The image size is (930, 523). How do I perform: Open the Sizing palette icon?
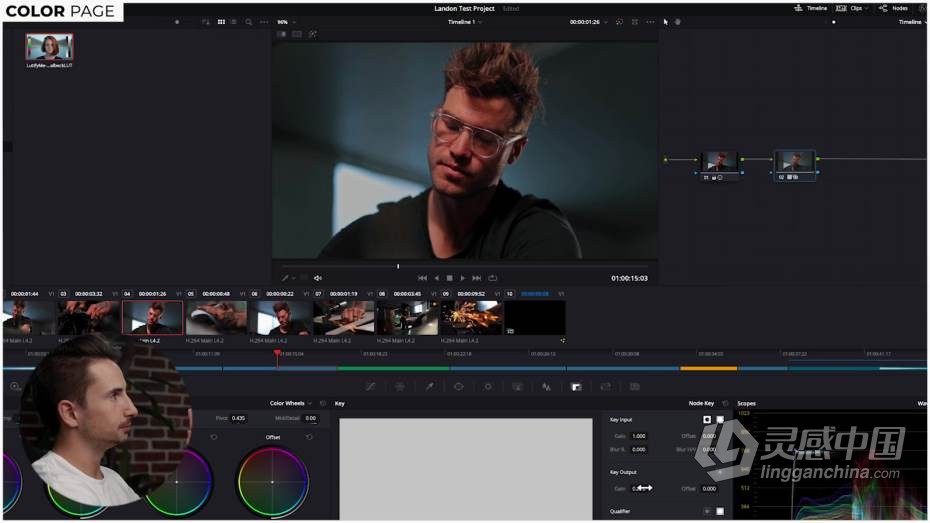[605, 387]
